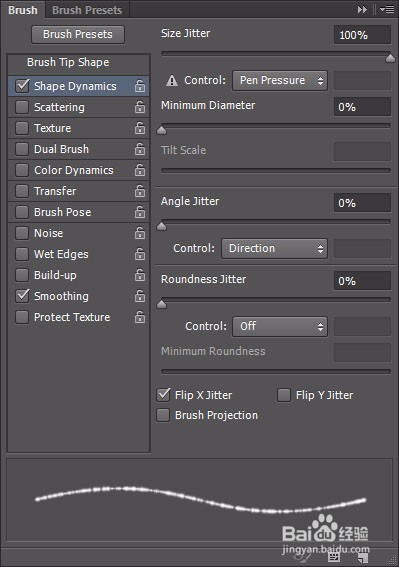Select the Brush tab
399x567 pixels.
click(x=23, y=10)
